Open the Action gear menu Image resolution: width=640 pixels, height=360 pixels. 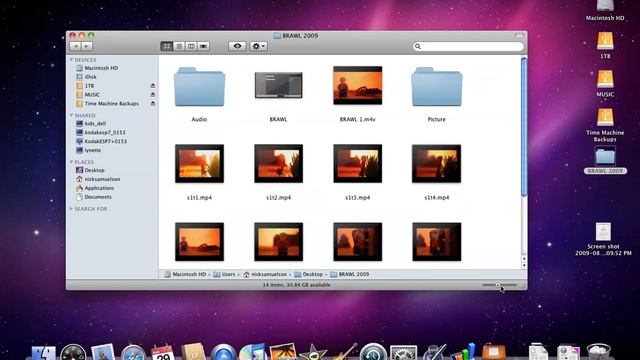click(x=259, y=46)
